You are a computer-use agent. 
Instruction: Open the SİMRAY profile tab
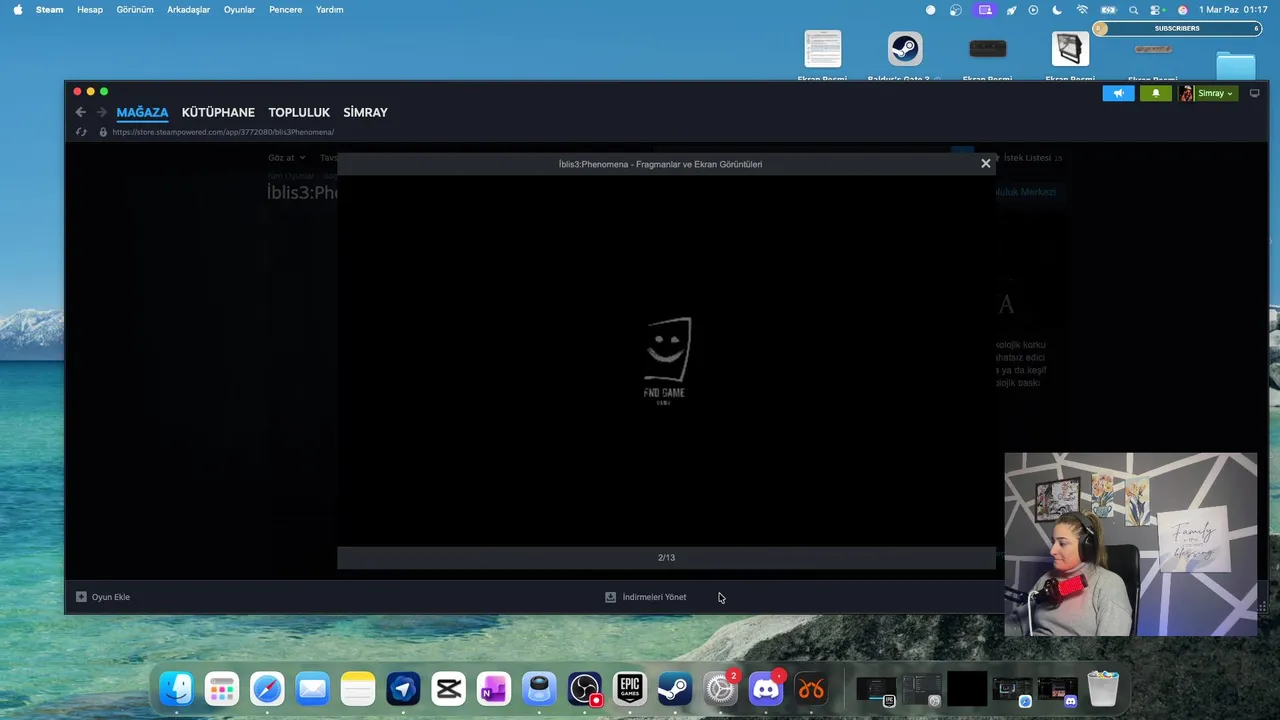pyautogui.click(x=365, y=112)
